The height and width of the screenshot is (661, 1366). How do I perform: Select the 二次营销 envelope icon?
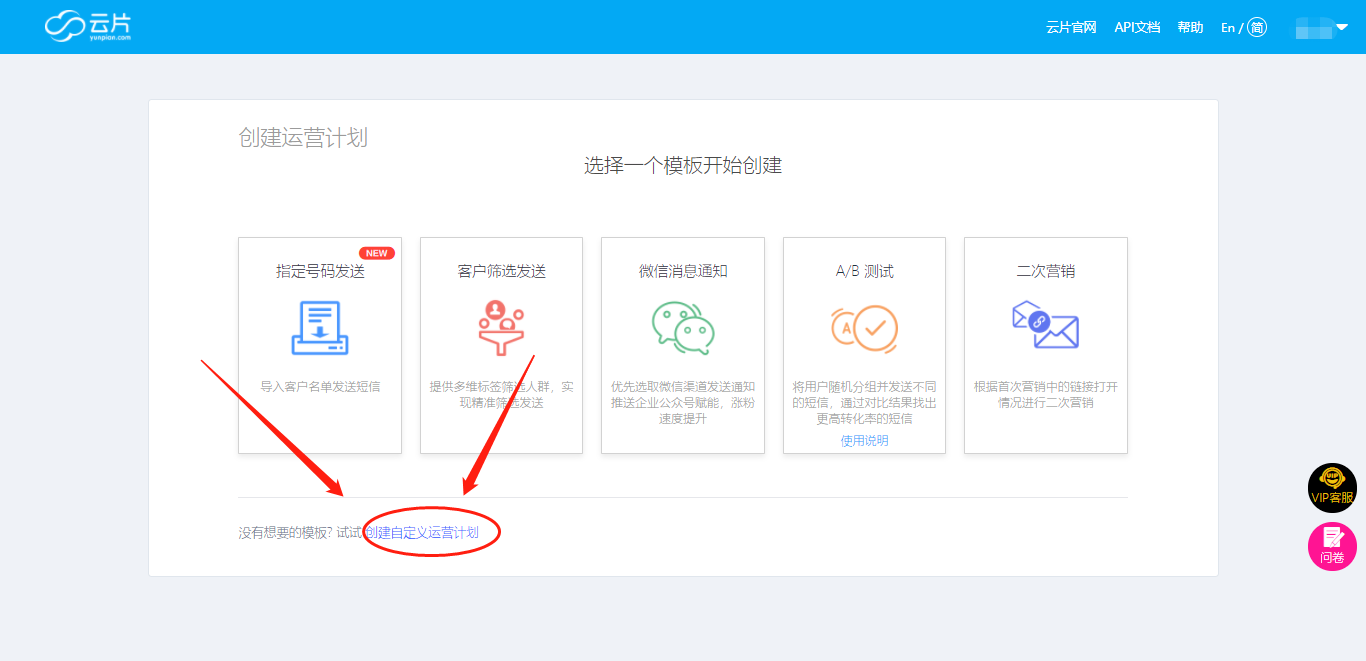click(x=1045, y=325)
